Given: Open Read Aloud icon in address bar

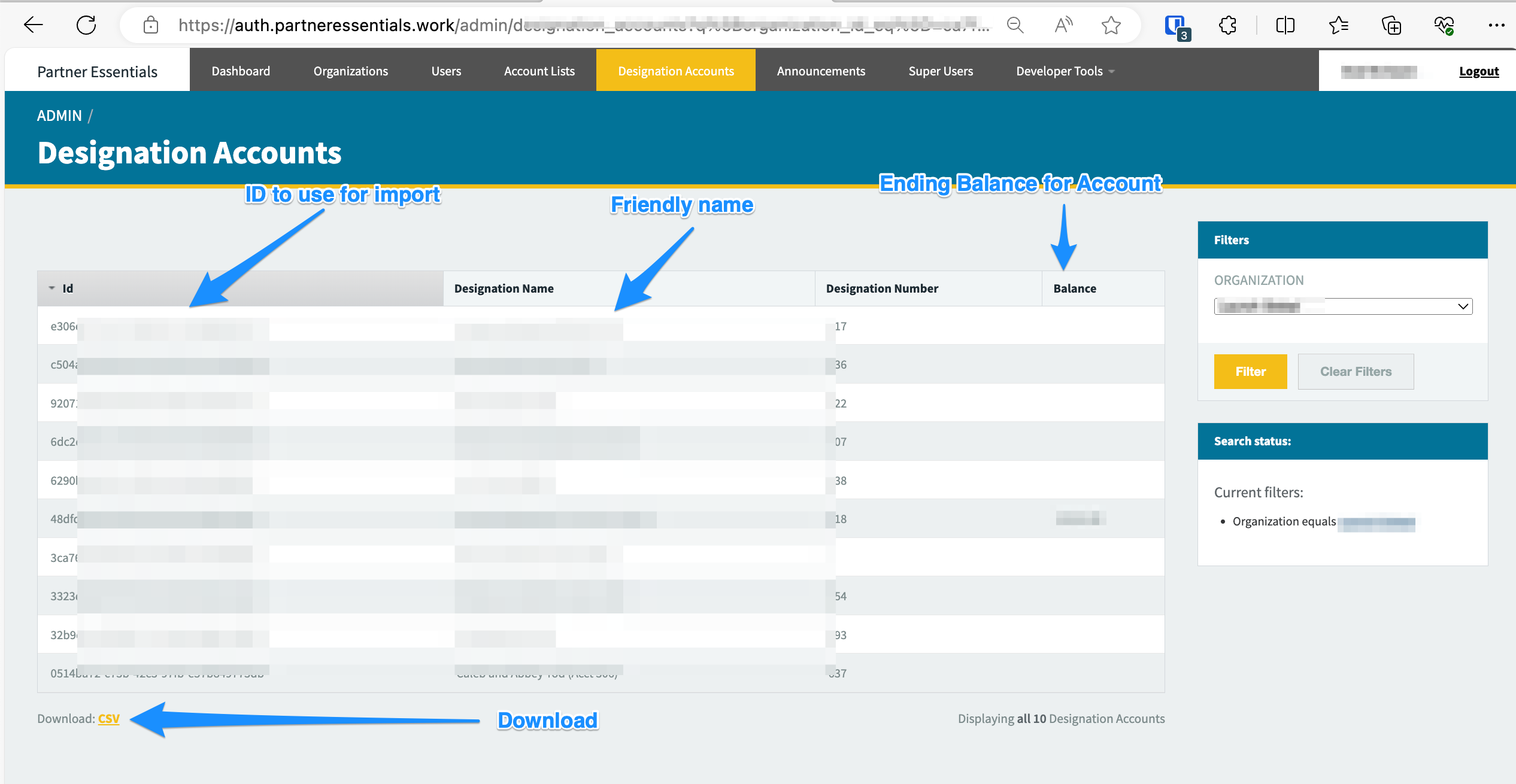Looking at the screenshot, I should [1063, 25].
